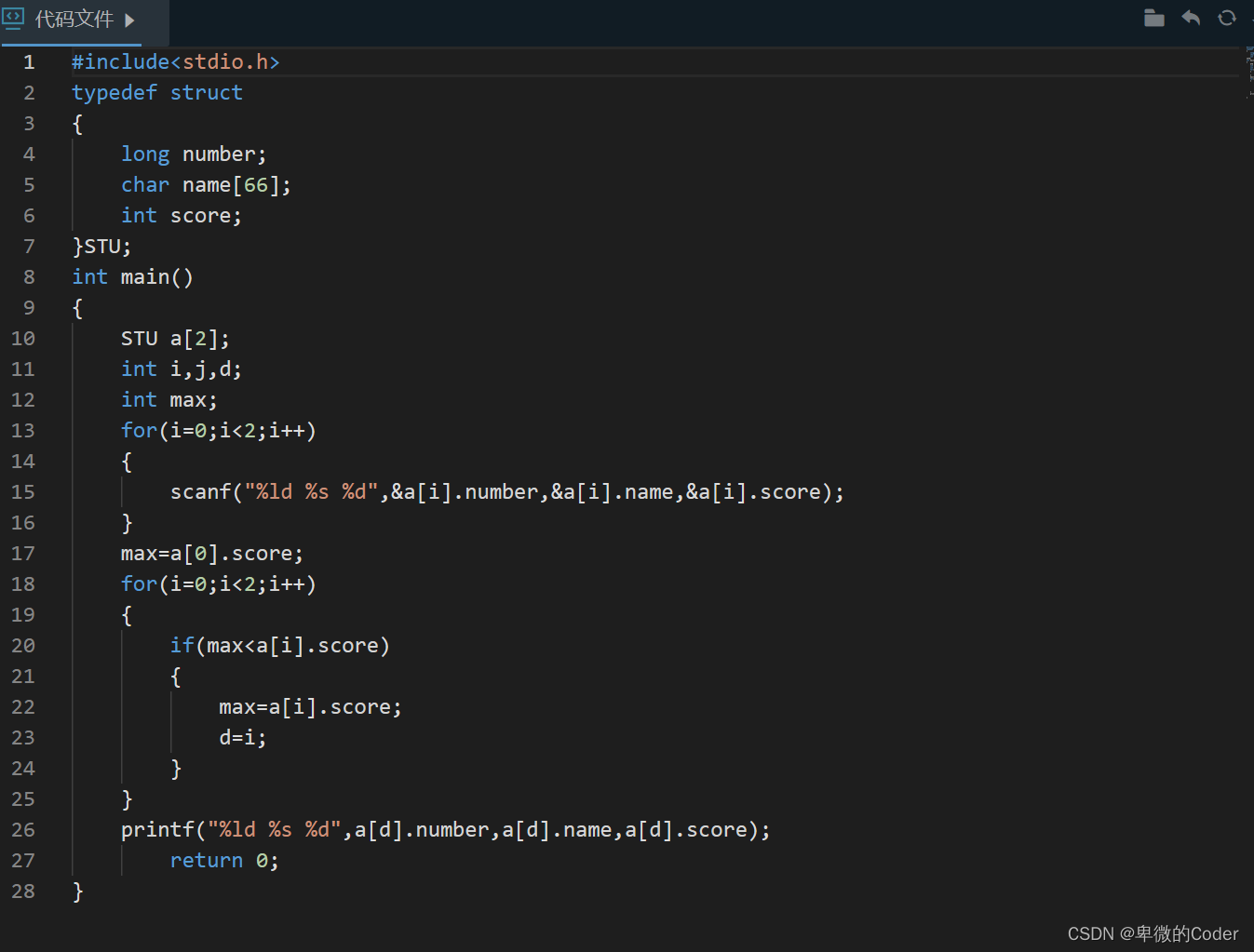Click the for loop on line 13
The height and width of the screenshot is (952, 1254).
click(x=219, y=430)
